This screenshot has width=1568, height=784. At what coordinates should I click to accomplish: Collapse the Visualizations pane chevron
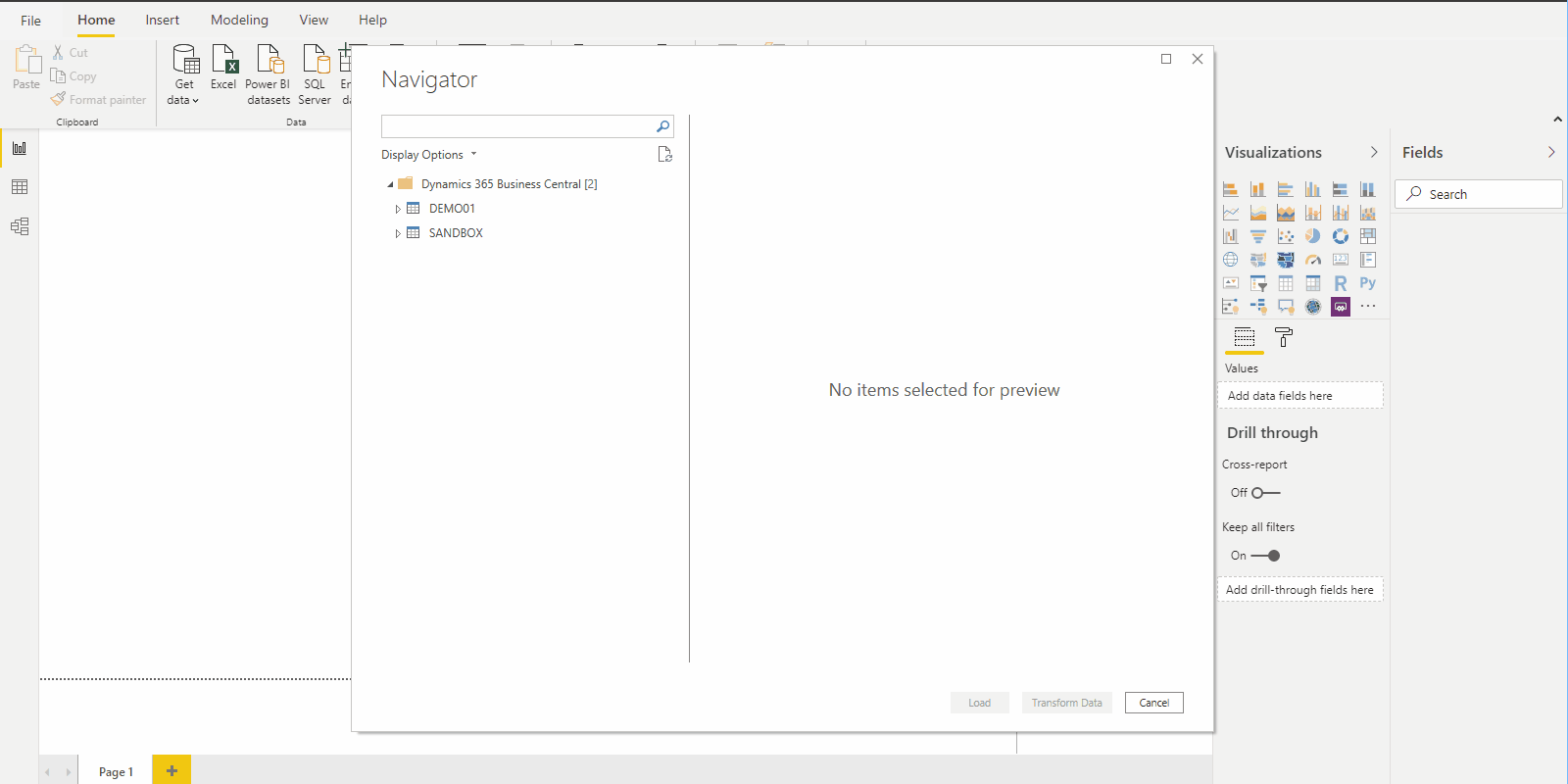tap(1374, 152)
